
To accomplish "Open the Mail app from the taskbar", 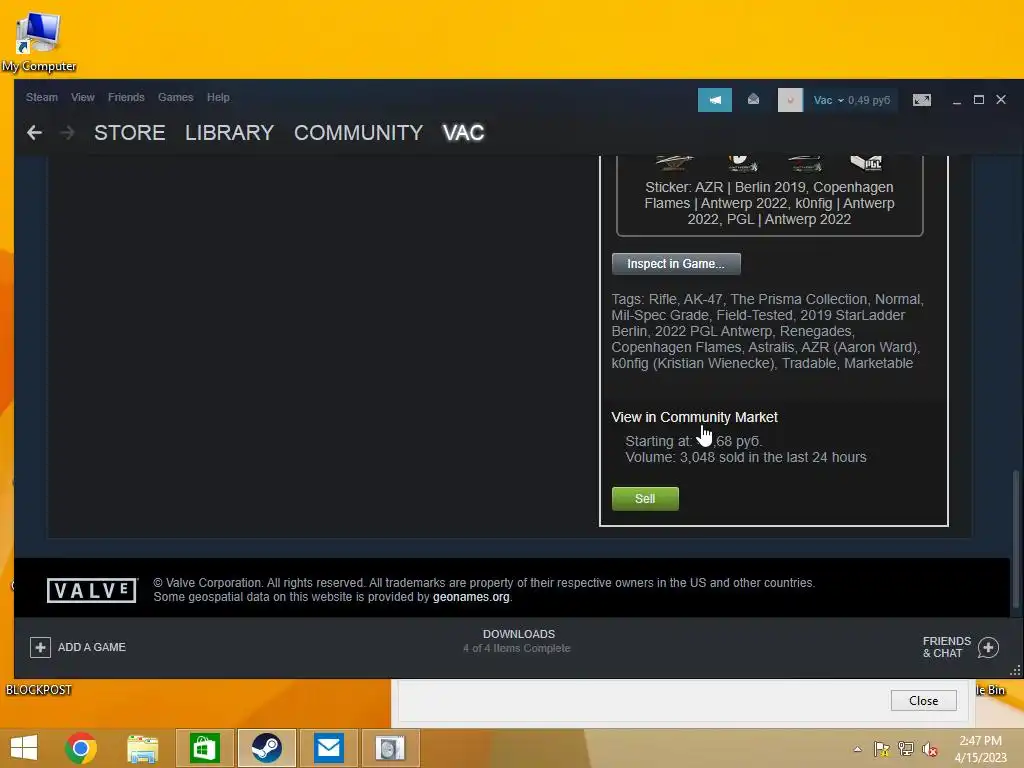I will point(328,748).
